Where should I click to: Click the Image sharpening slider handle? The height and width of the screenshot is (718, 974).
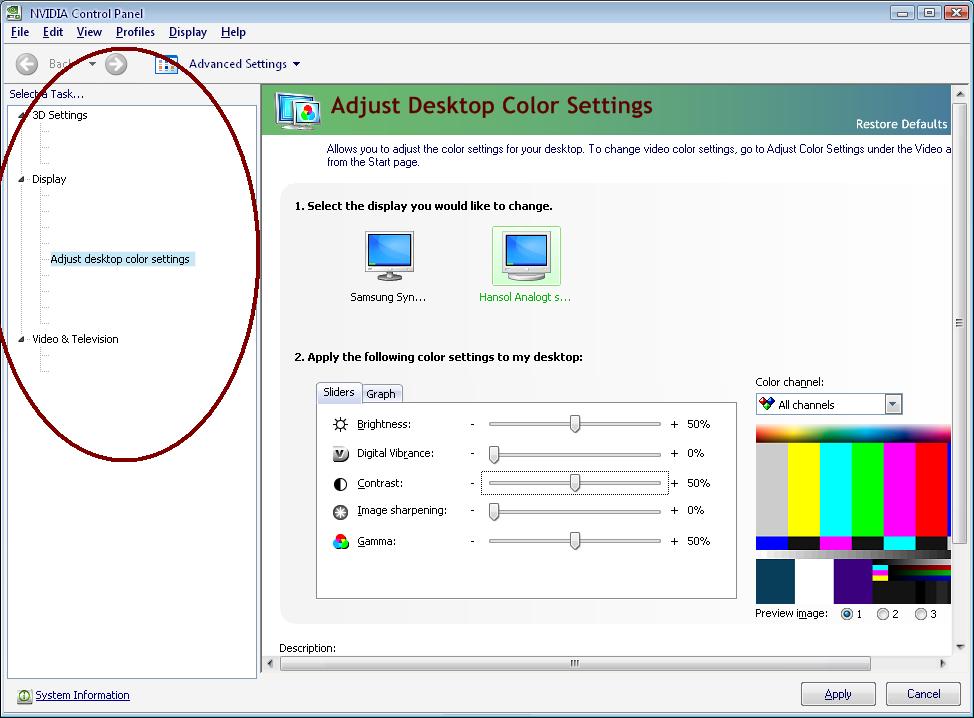point(494,511)
